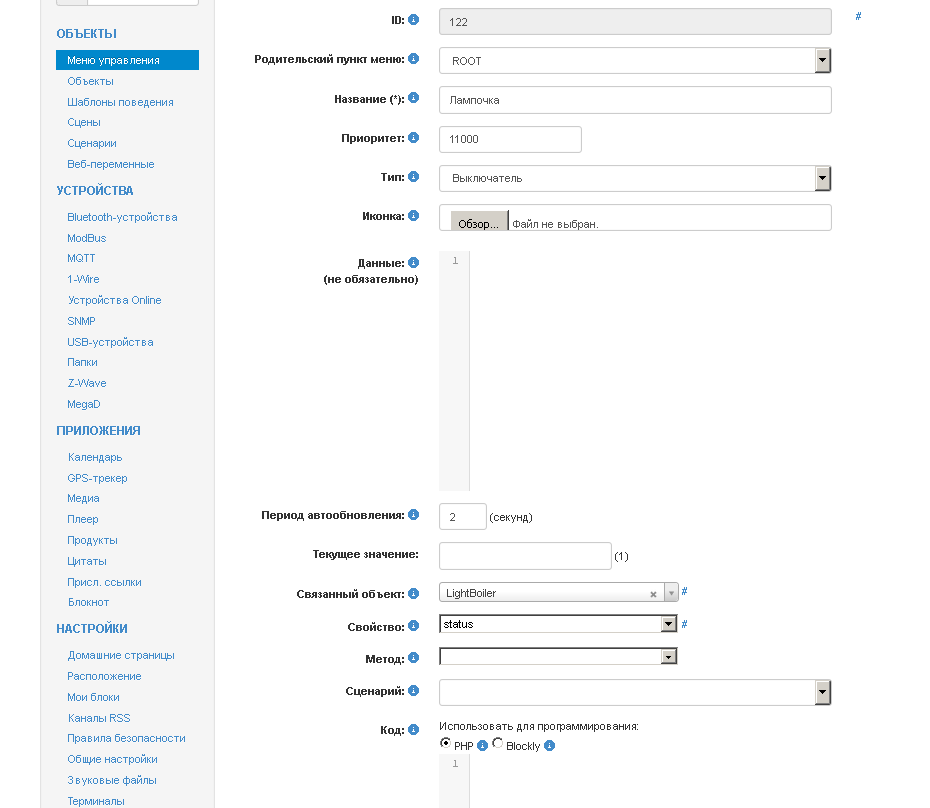
Task: Select the PHP radio button
Action: (445, 744)
